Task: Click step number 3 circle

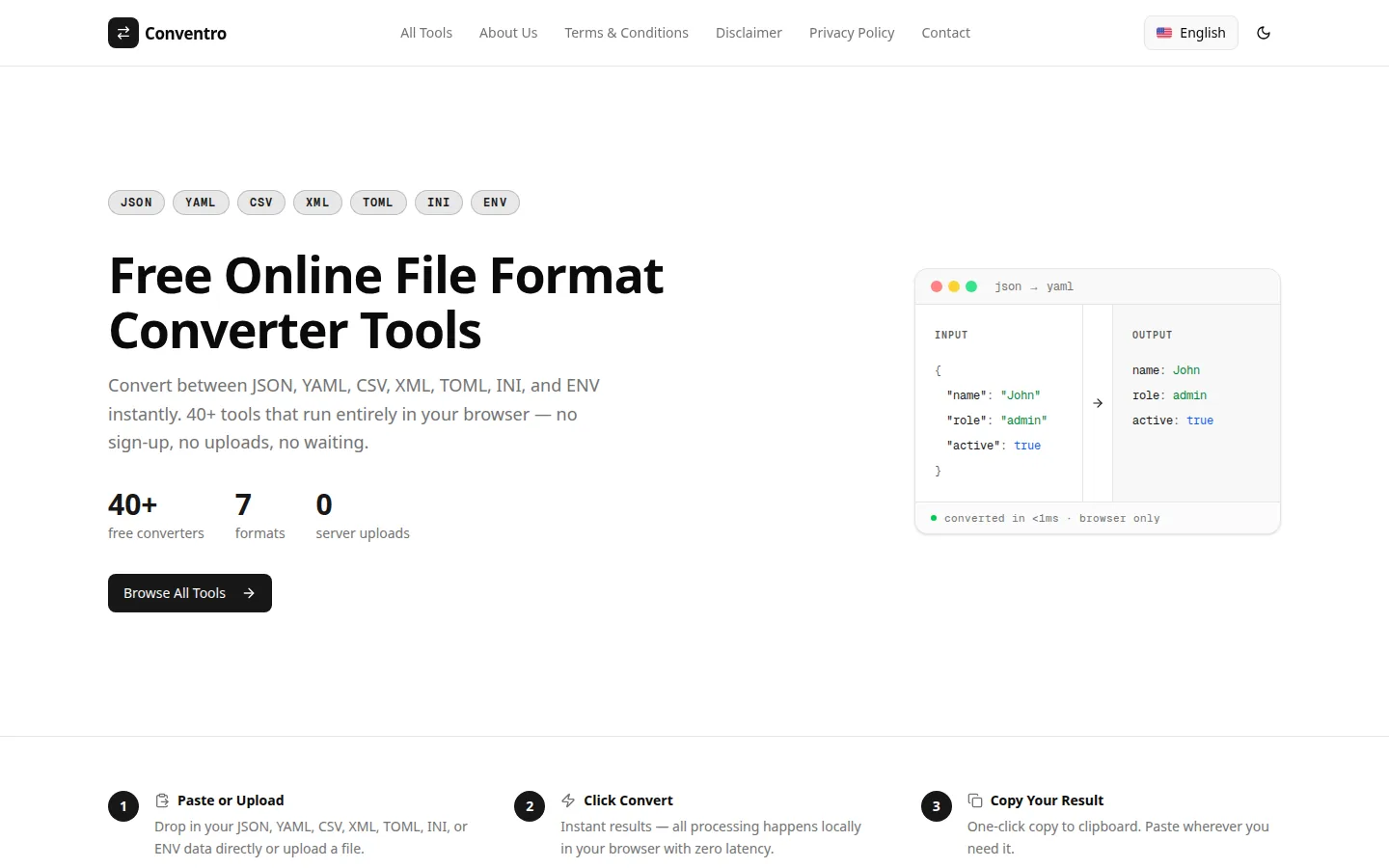Action: coord(937,806)
